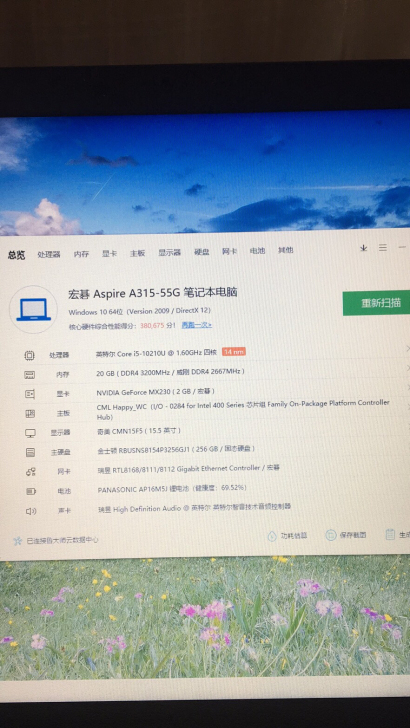Click the 保存截图 save screenshot icon
This screenshot has height=728, width=410.
coord(331,535)
